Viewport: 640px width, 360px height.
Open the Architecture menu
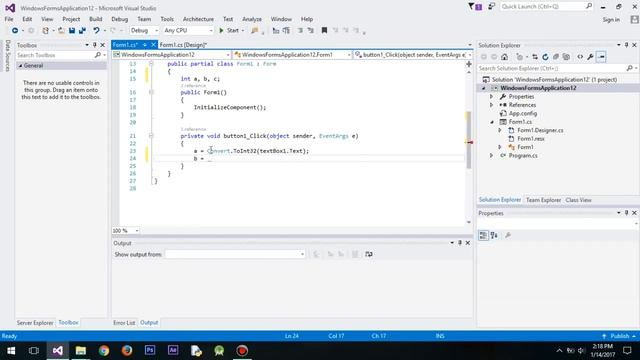(x=198, y=19)
